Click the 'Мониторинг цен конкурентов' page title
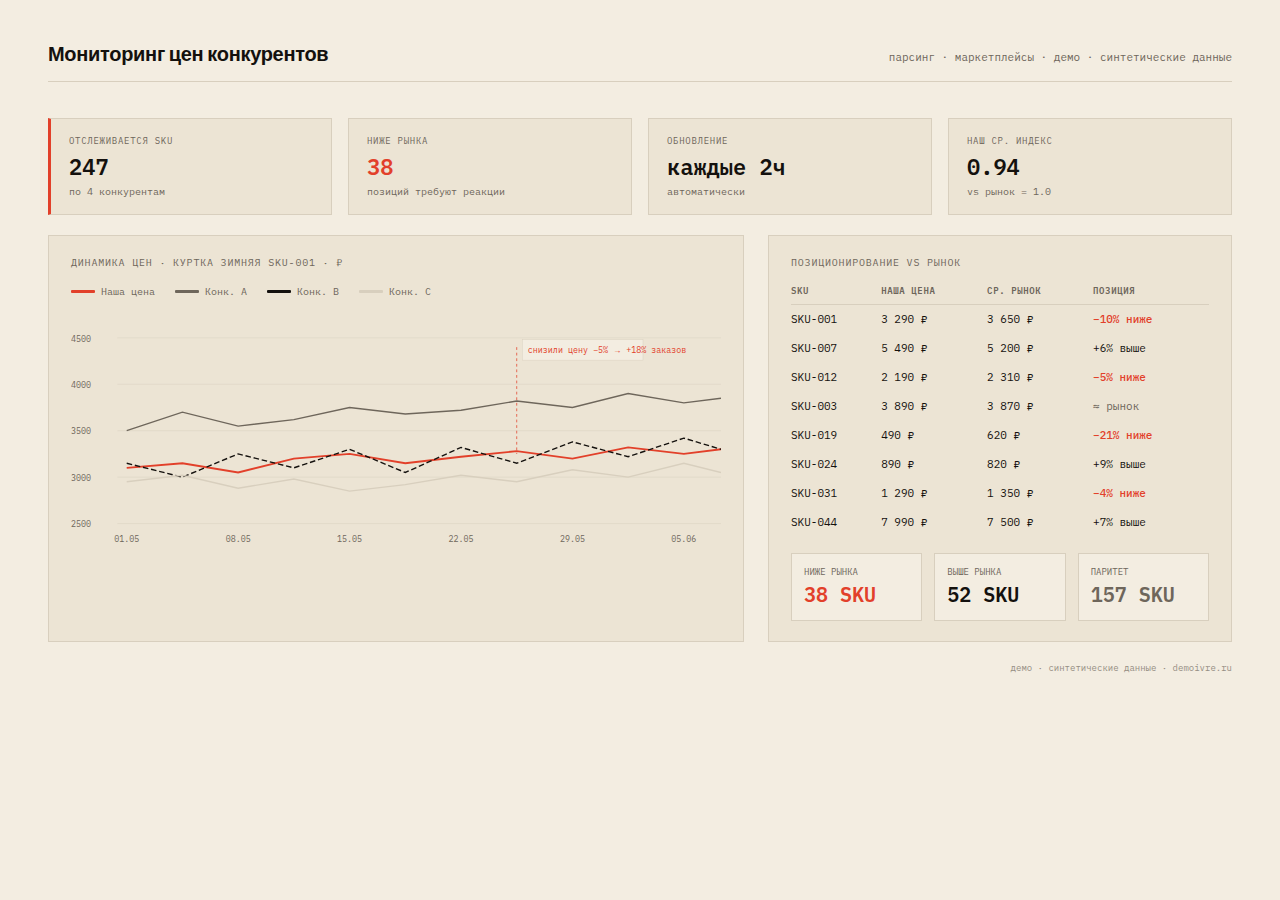This screenshot has width=1280, height=900. pyautogui.click(x=188, y=54)
